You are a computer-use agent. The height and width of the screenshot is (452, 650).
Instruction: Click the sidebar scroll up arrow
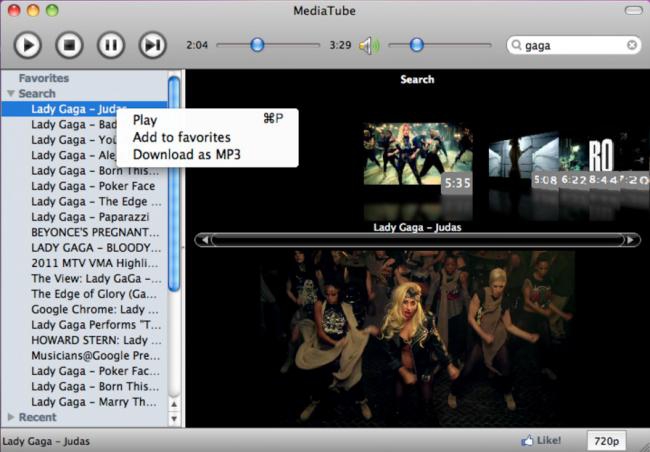[174, 404]
